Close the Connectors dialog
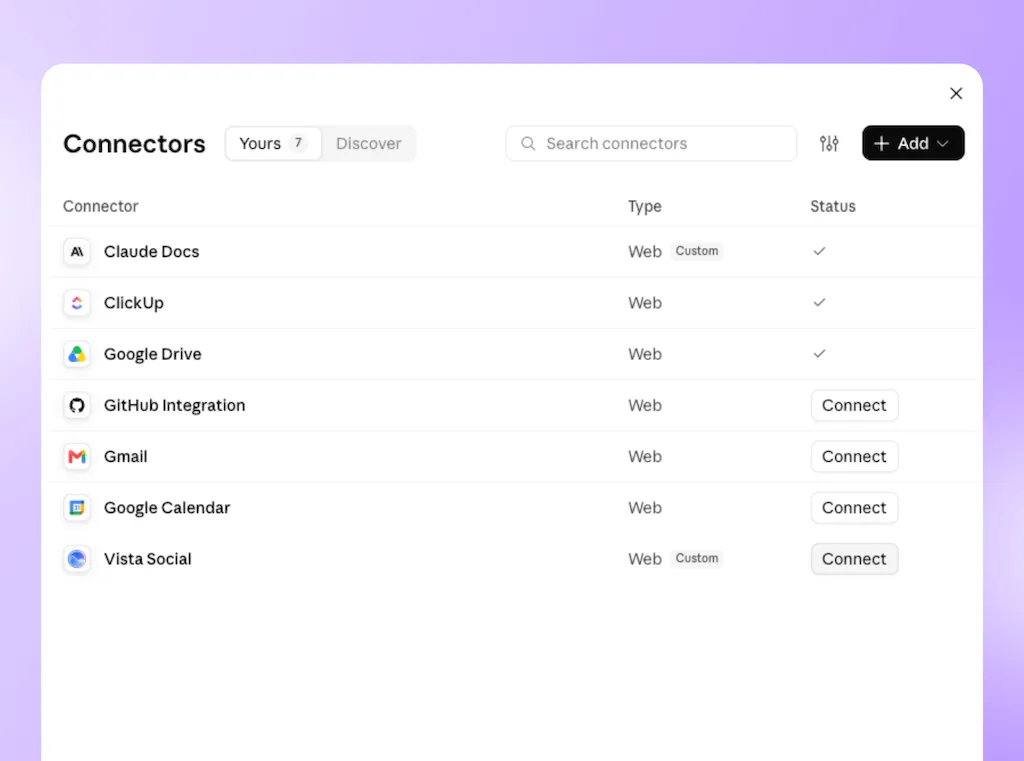The height and width of the screenshot is (761, 1024). 956,93
